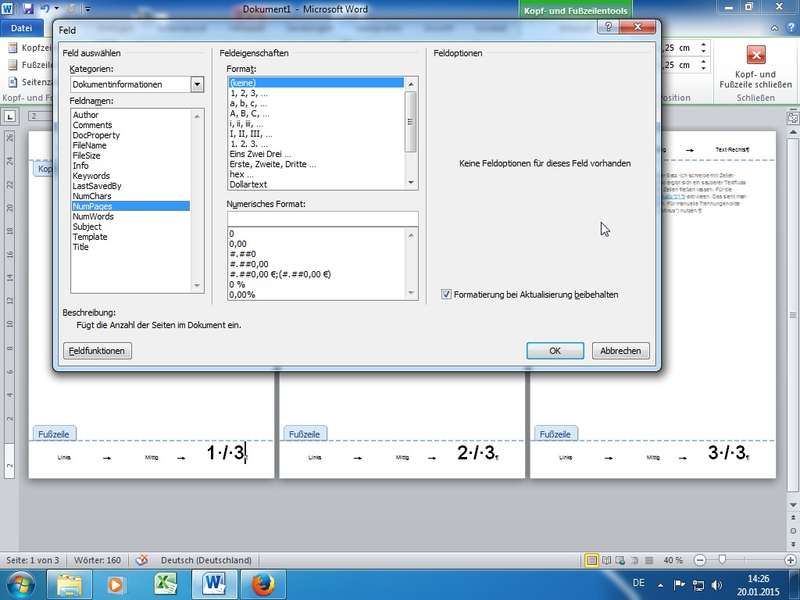
Task: Click the Seitenzahl icon in the ribbon
Action: pyautogui.click(x=12, y=82)
